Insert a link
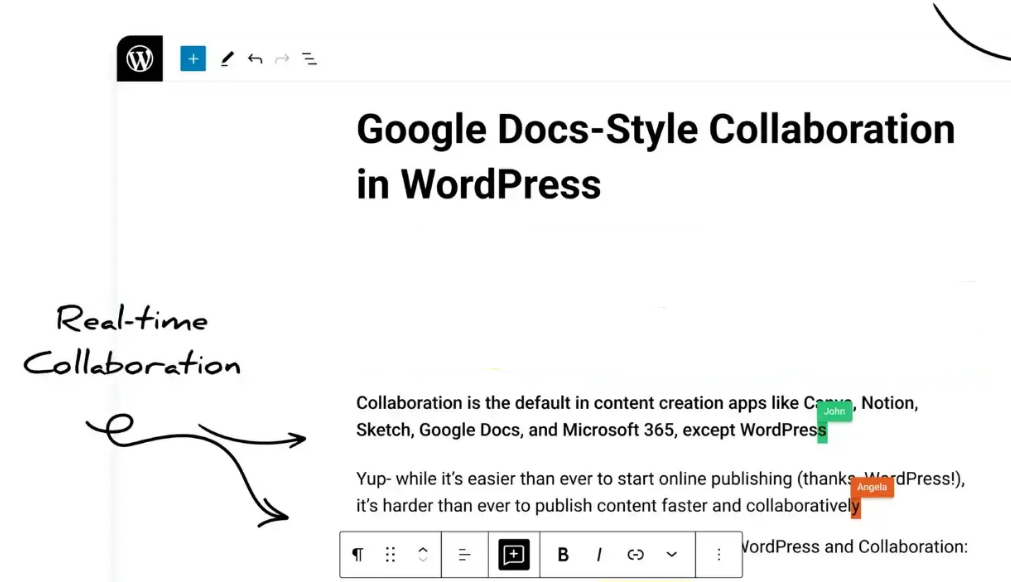Image resolution: width=1011 pixels, height=582 pixels. pyautogui.click(x=635, y=554)
